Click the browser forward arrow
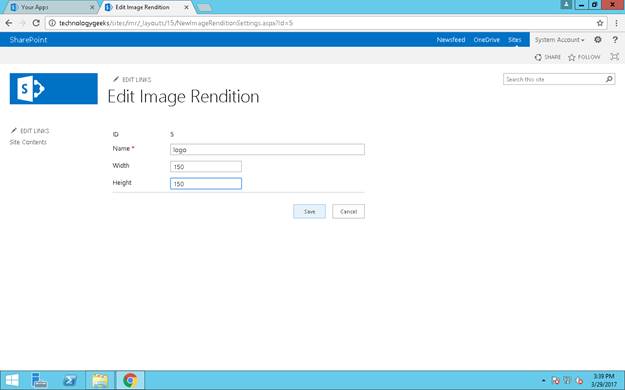 point(22,23)
